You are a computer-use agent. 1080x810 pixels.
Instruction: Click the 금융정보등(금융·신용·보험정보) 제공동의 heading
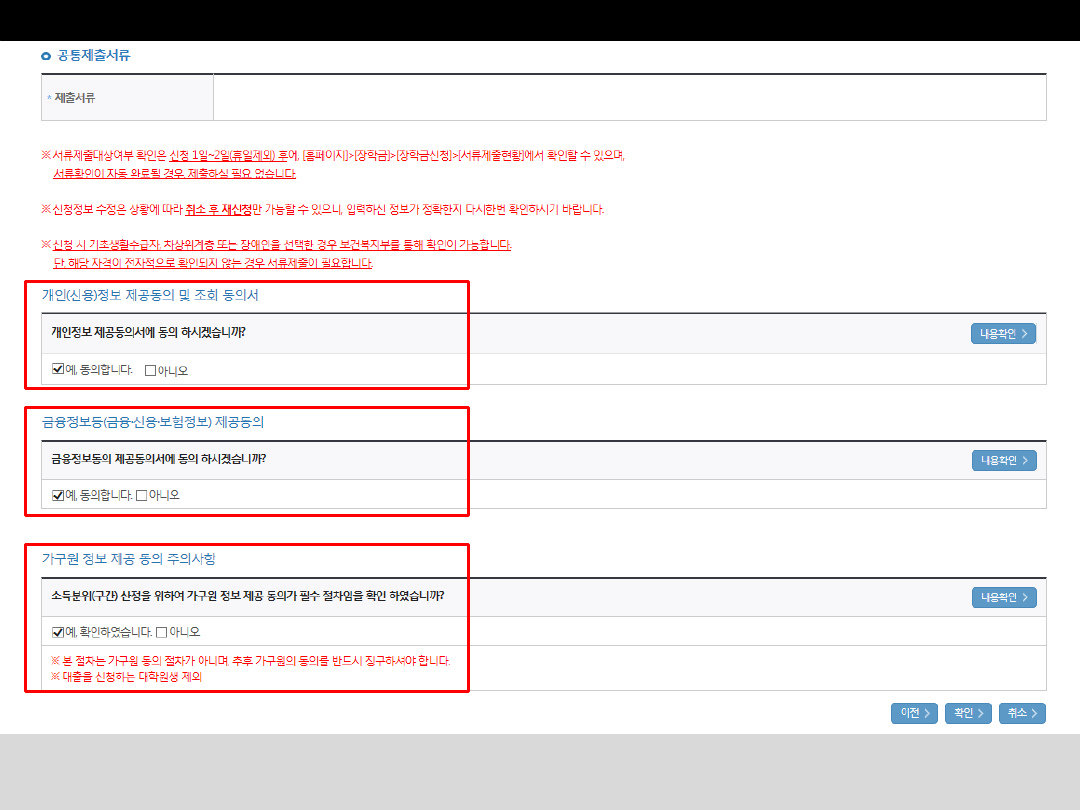[x=153, y=423]
